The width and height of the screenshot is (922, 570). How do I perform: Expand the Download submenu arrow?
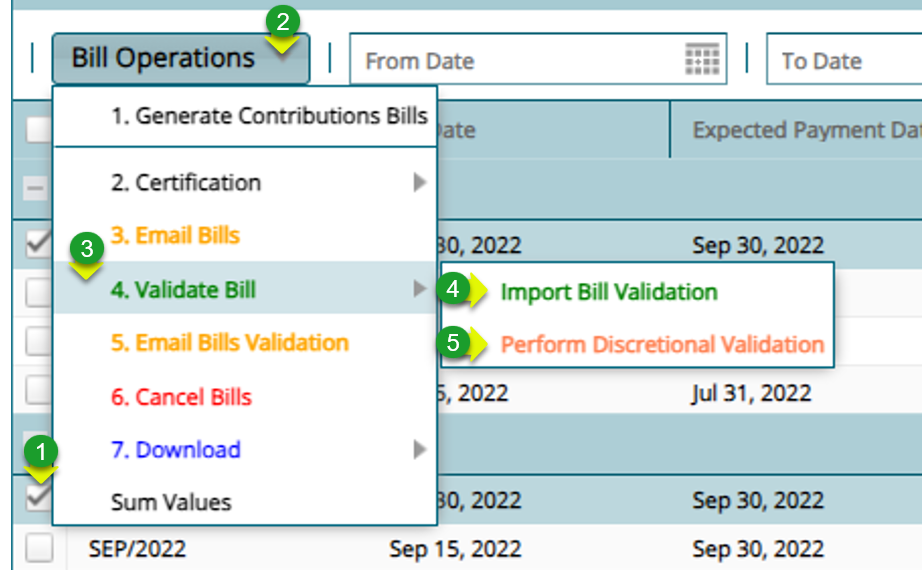[419, 449]
